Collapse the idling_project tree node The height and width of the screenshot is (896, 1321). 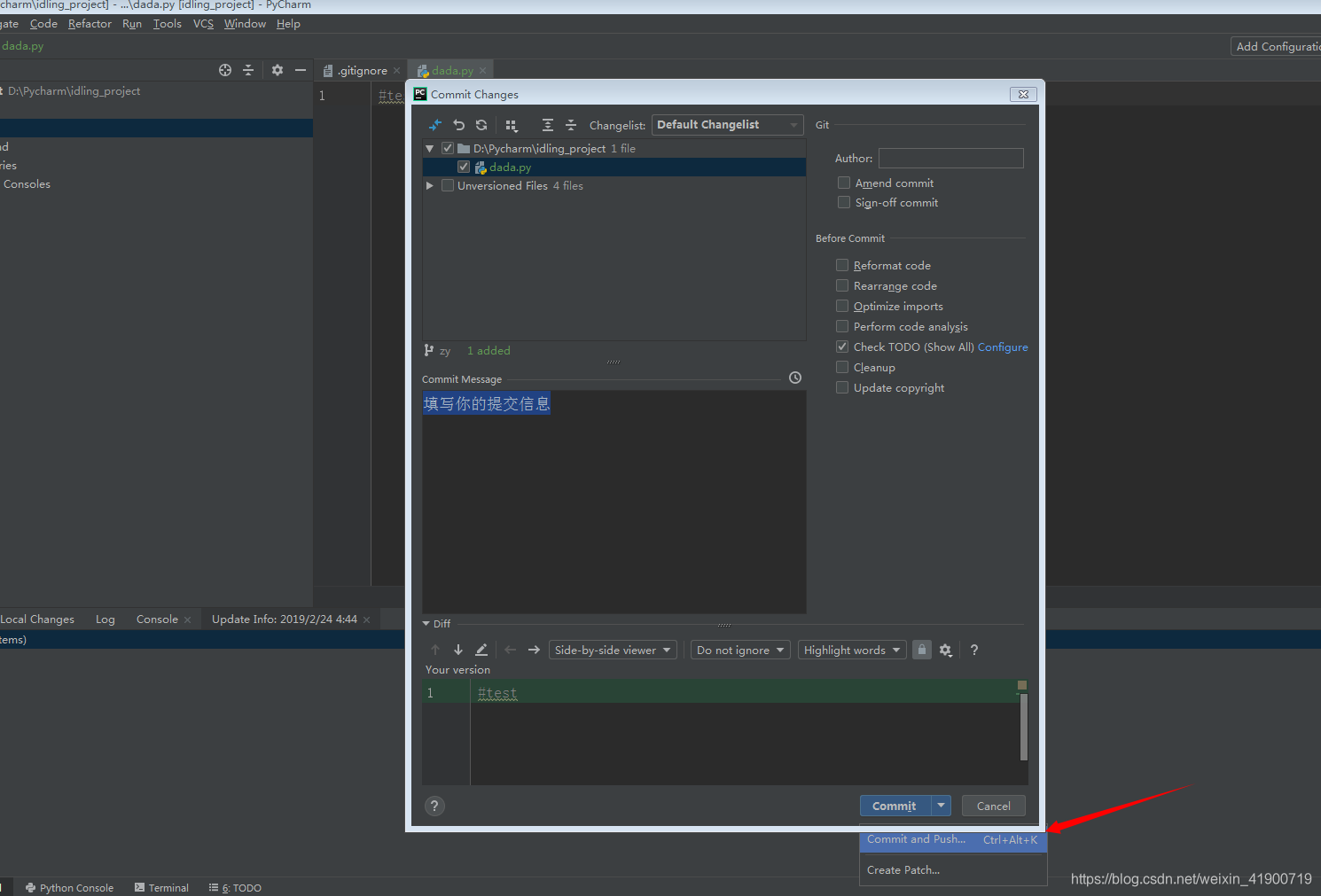(430, 149)
